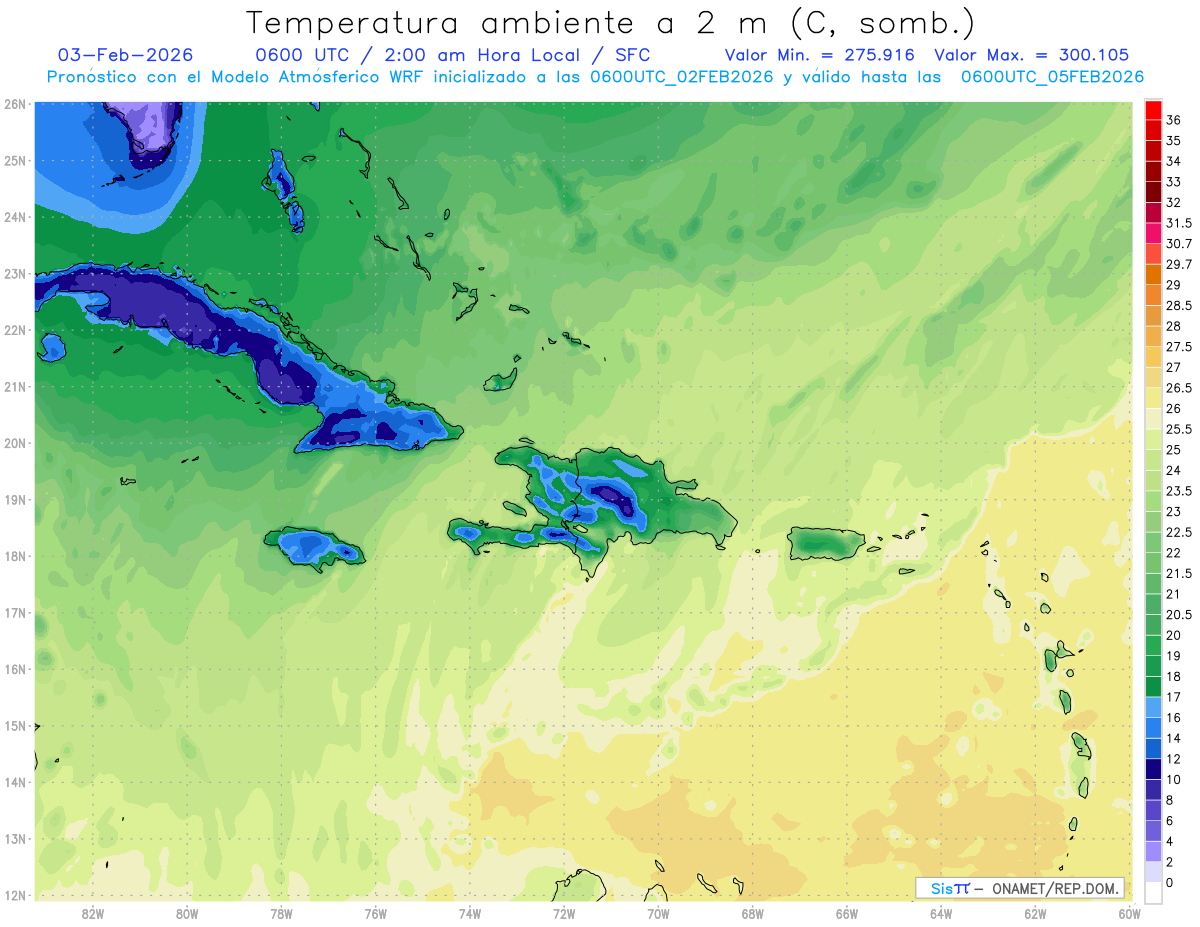Click legend value '31.5'
The width and height of the screenshot is (1200, 927).
(x=1179, y=223)
